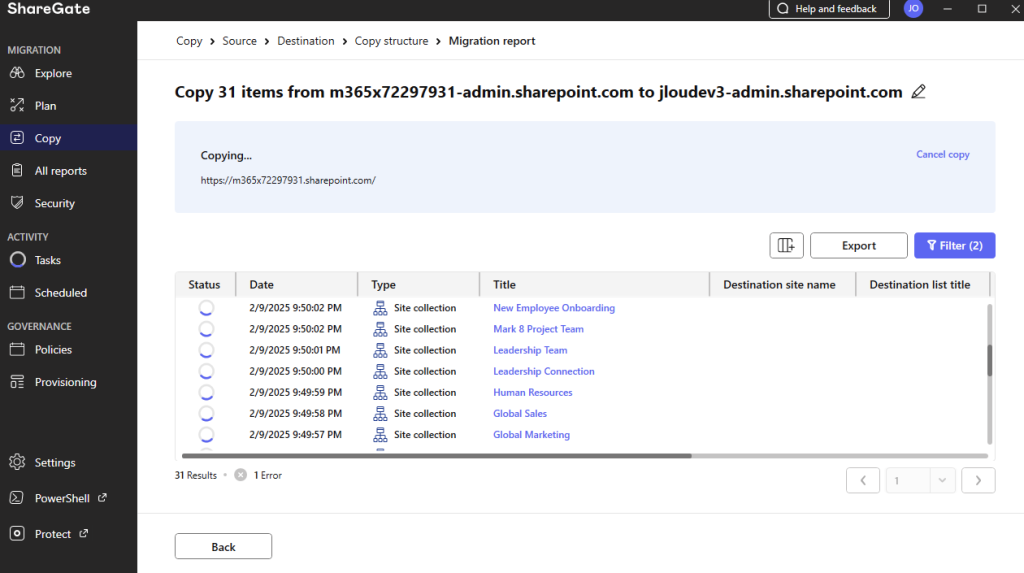Open Leadership Team title link
Screen dimensions: 1024x573
(x=530, y=350)
